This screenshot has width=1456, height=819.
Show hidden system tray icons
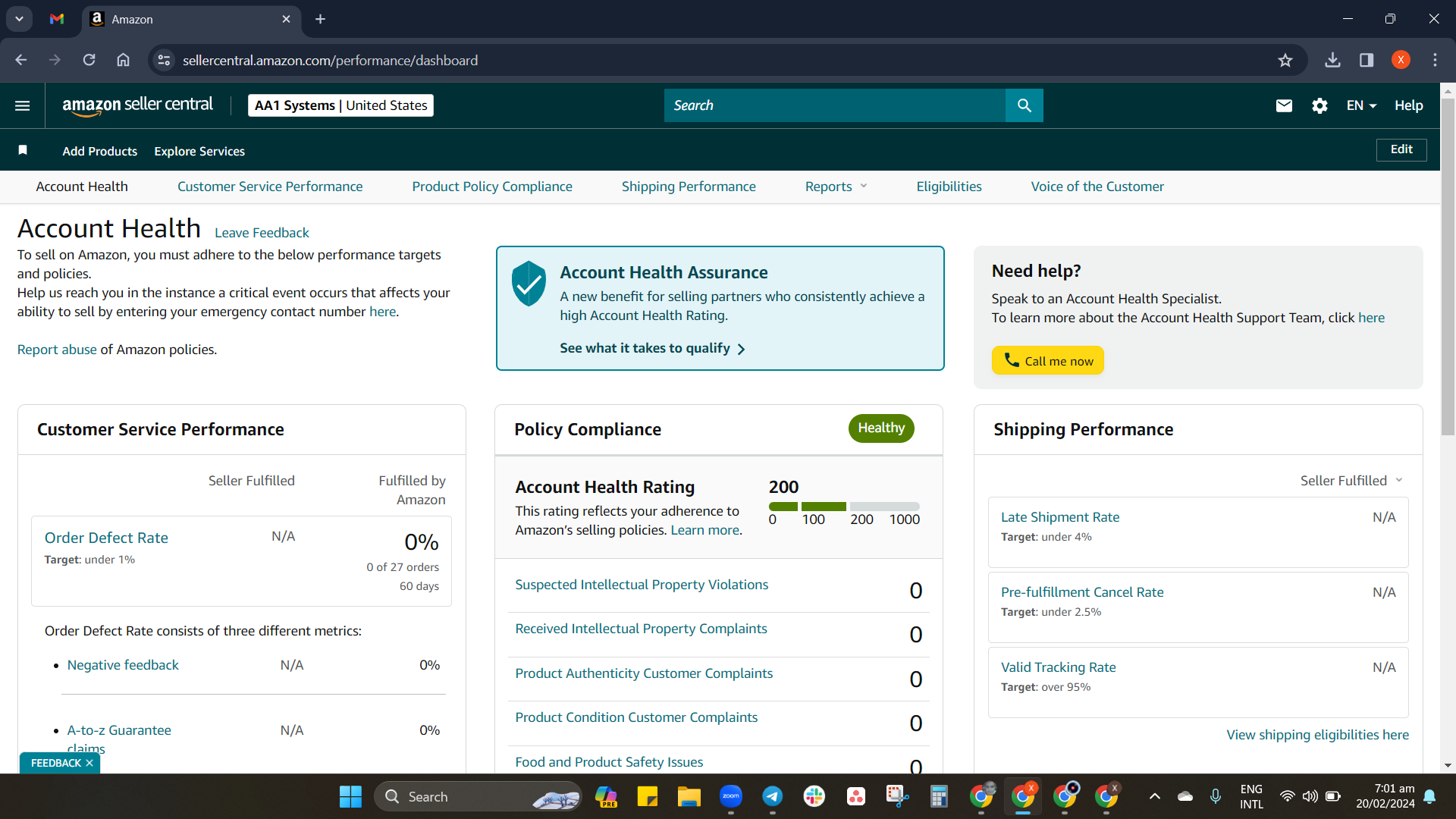point(1154,796)
